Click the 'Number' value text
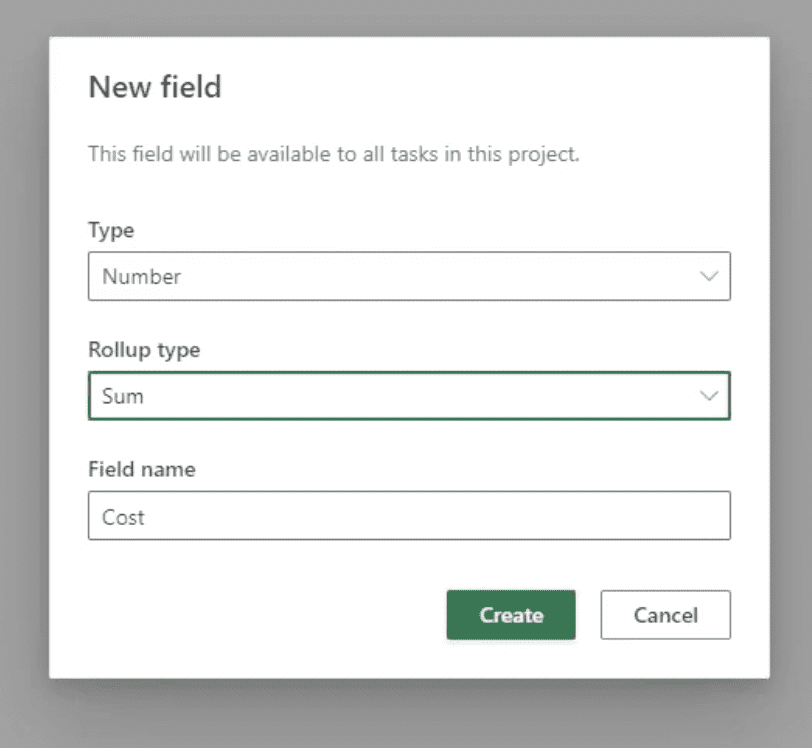Viewport: 812px width, 748px height. click(141, 277)
